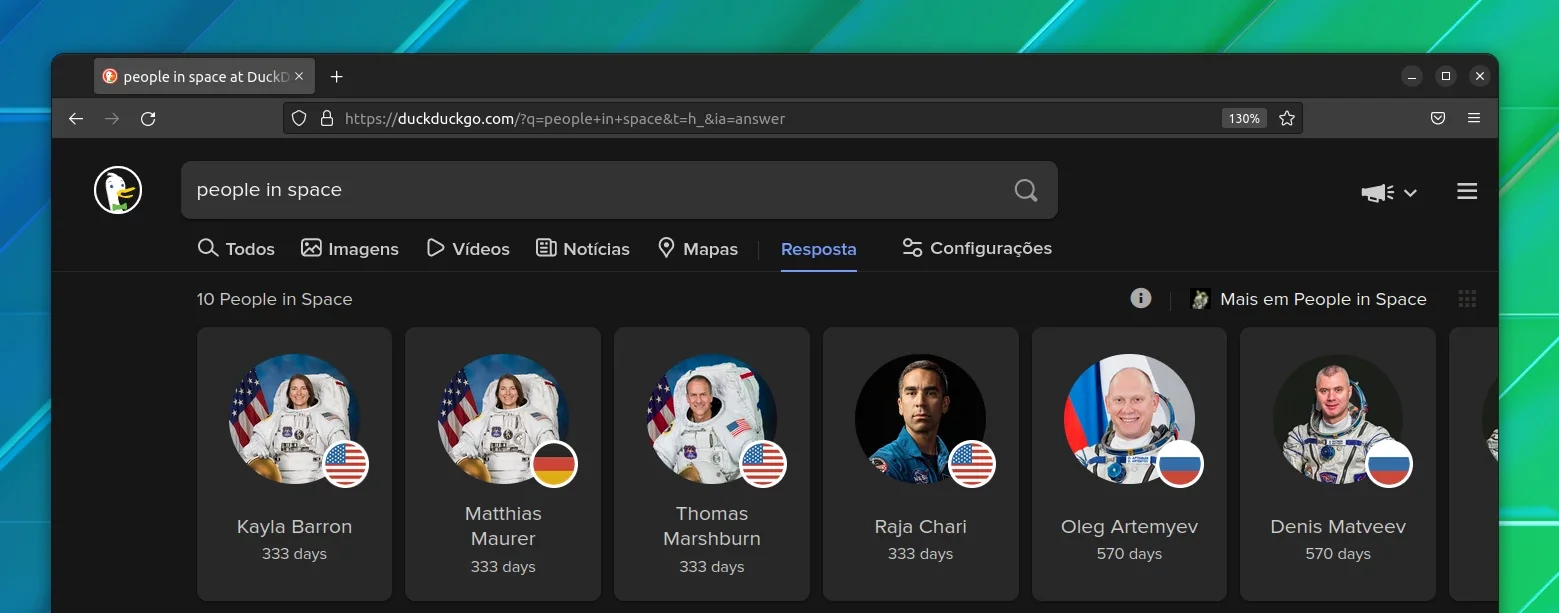Click the Russian flag on Oleg Artemyev's card
1559x613 pixels.
[1180, 464]
